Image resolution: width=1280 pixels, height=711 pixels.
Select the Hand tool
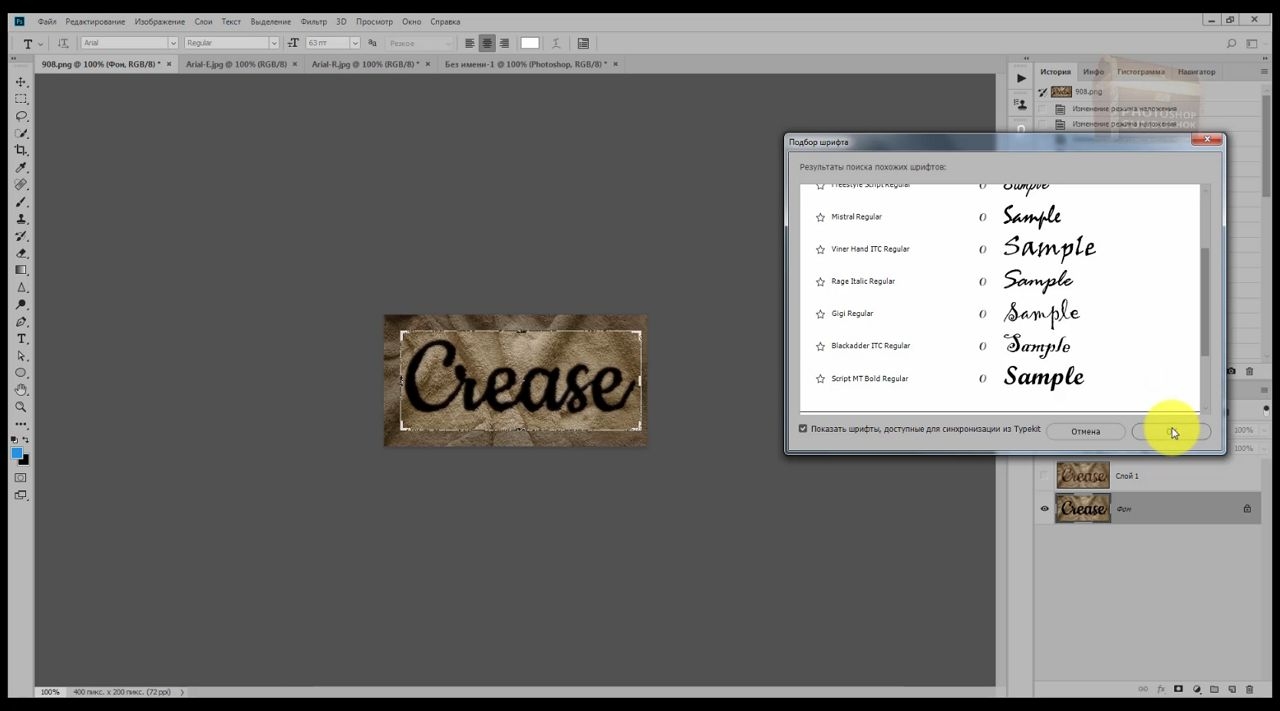(x=21, y=390)
